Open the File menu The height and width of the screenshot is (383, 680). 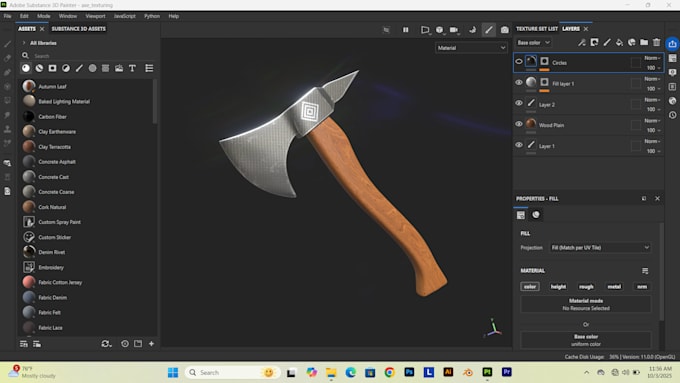click(x=7, y=16)
